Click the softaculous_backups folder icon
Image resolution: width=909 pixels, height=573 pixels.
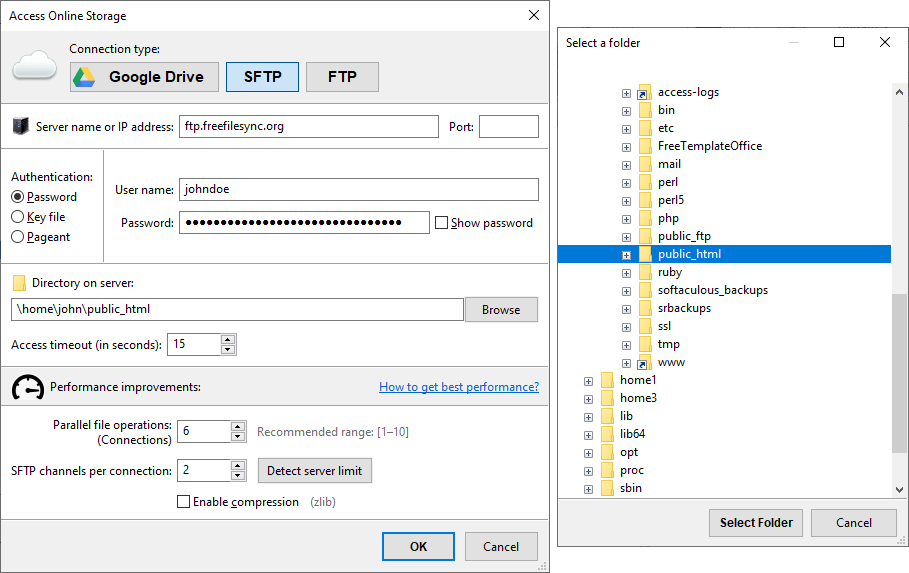click(645, 290)
